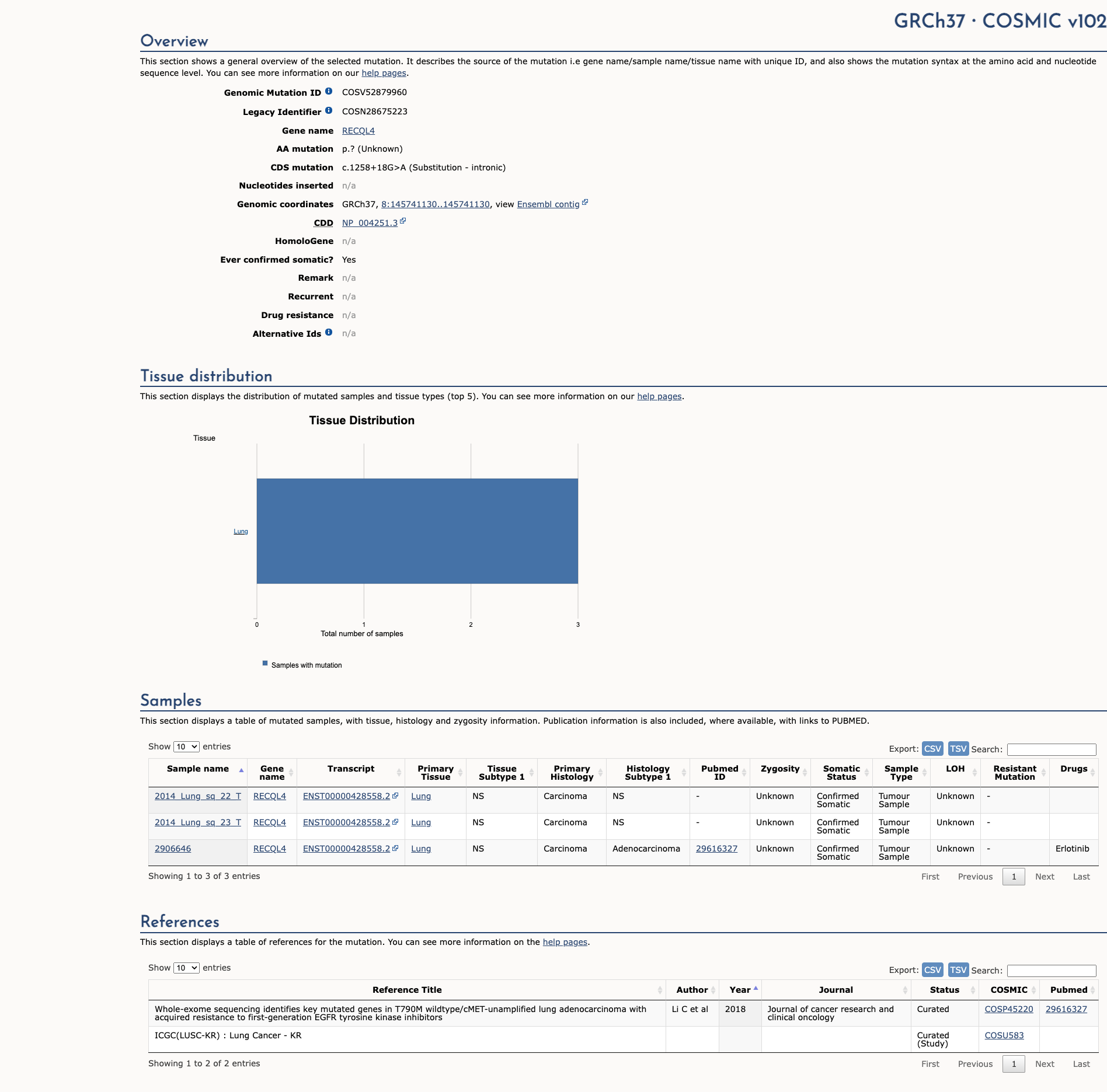This screenshot has height=1092, width=1107.
Task: Export Samples table as TSV
Action: click(x=958, y=748)
